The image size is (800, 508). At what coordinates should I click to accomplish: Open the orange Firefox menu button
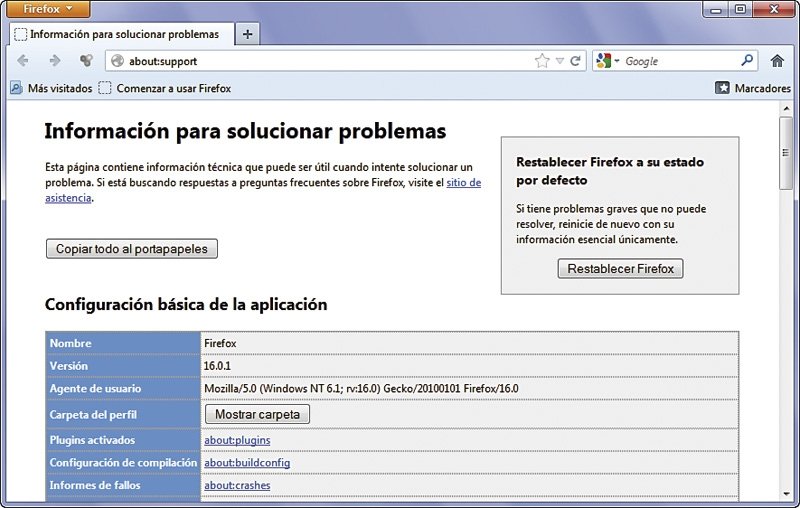tap(48, 9)
